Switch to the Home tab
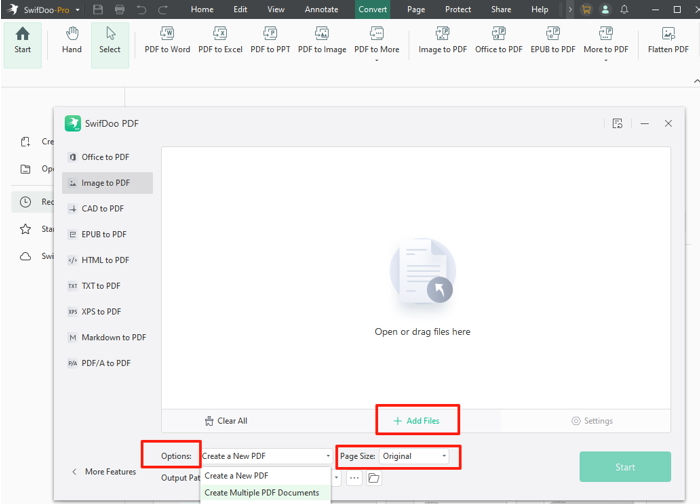The width and height of the screenshot is (700, 504). (x=202, y=9)
